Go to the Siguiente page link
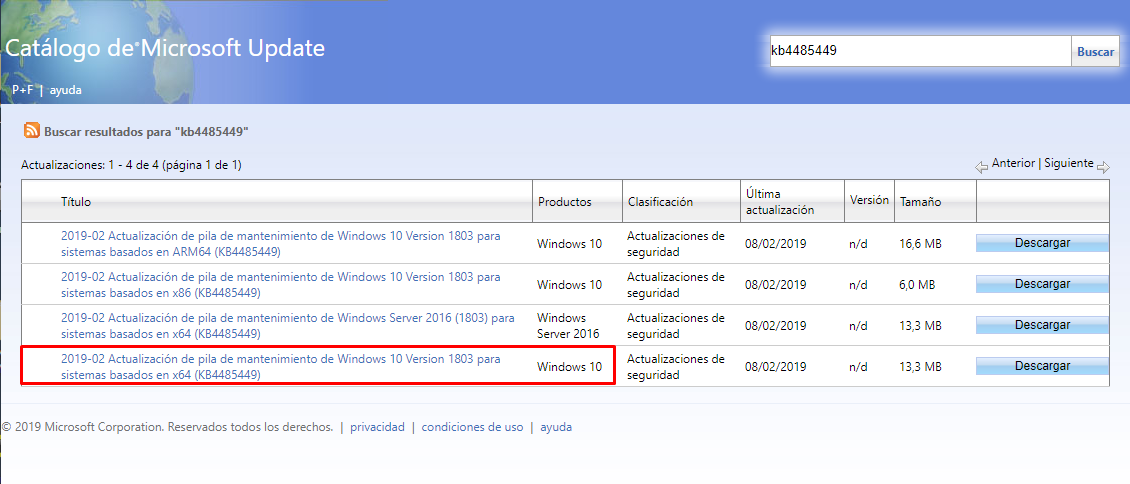This screenshot has height=484, width=1130. (1068, 163)
